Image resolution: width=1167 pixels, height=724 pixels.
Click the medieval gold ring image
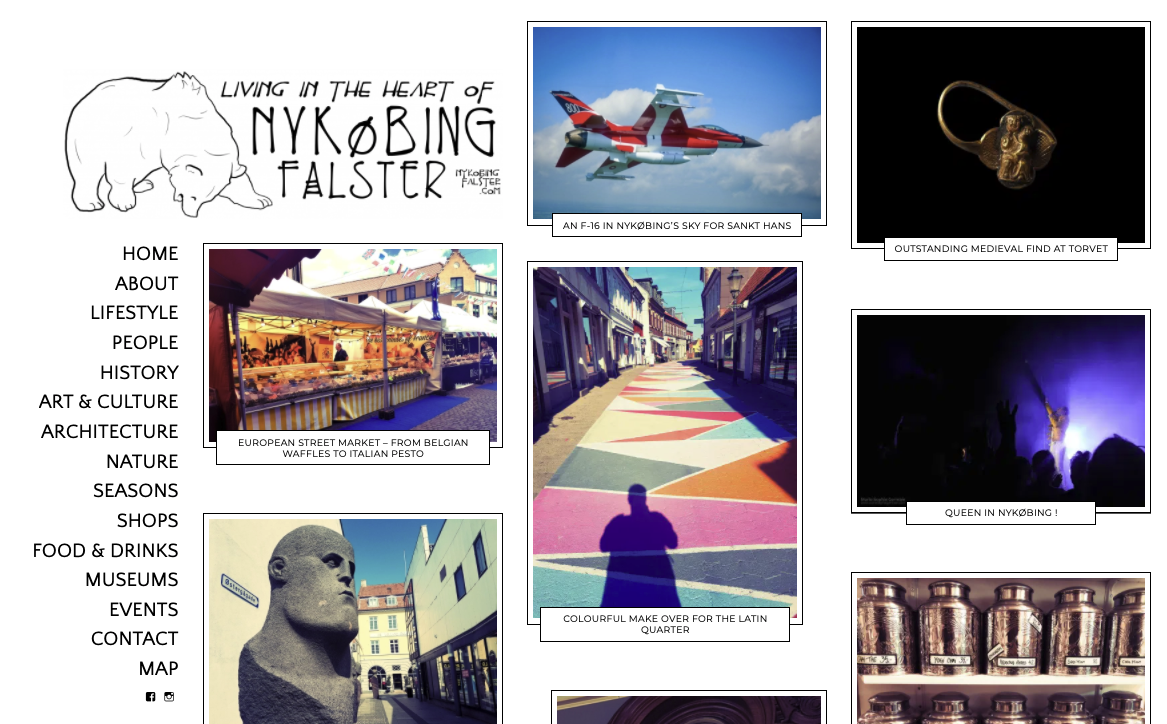pyautogui.click(x=1000, y=134)
